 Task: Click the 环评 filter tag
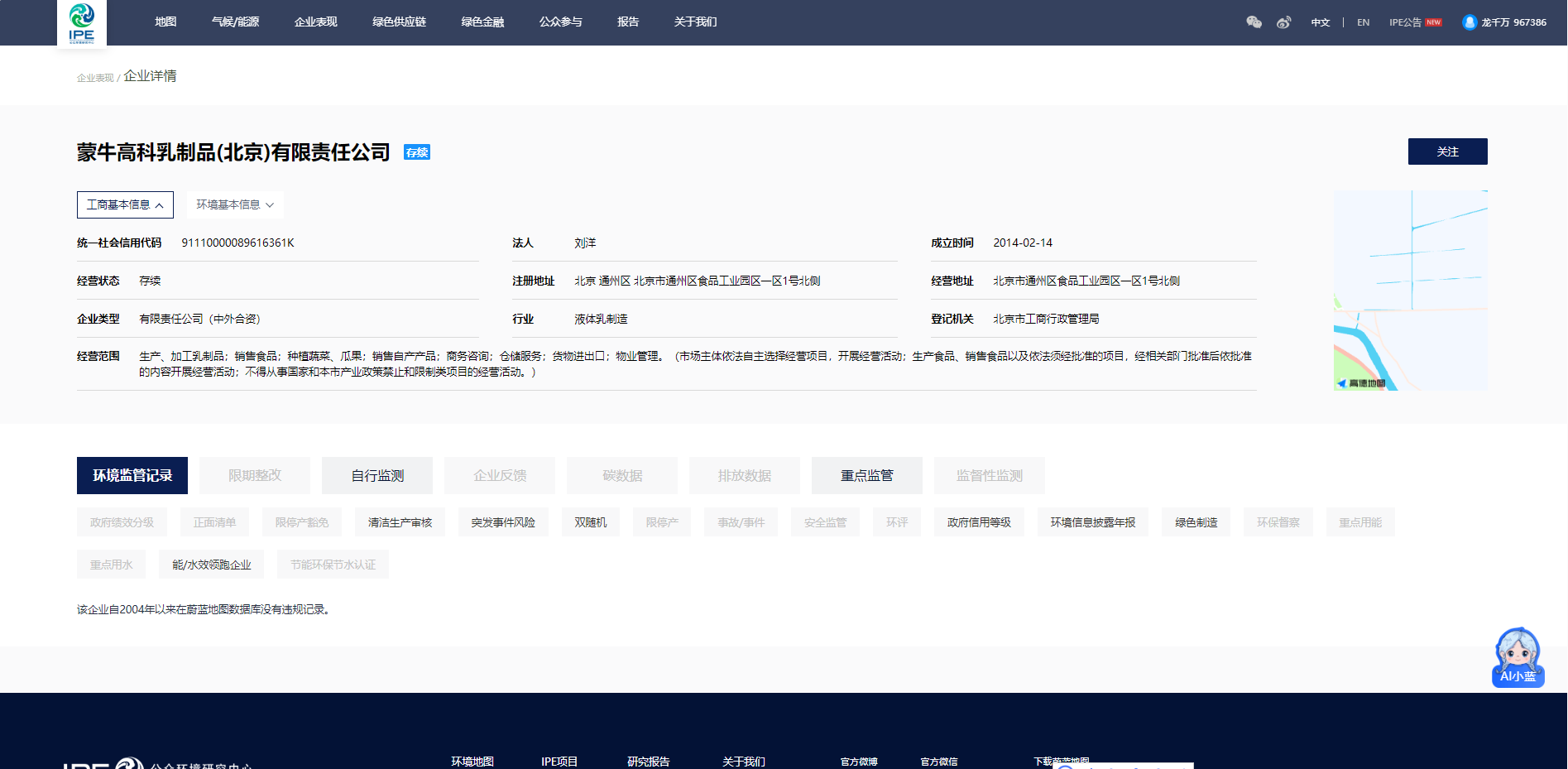click(x=897, y=522)
